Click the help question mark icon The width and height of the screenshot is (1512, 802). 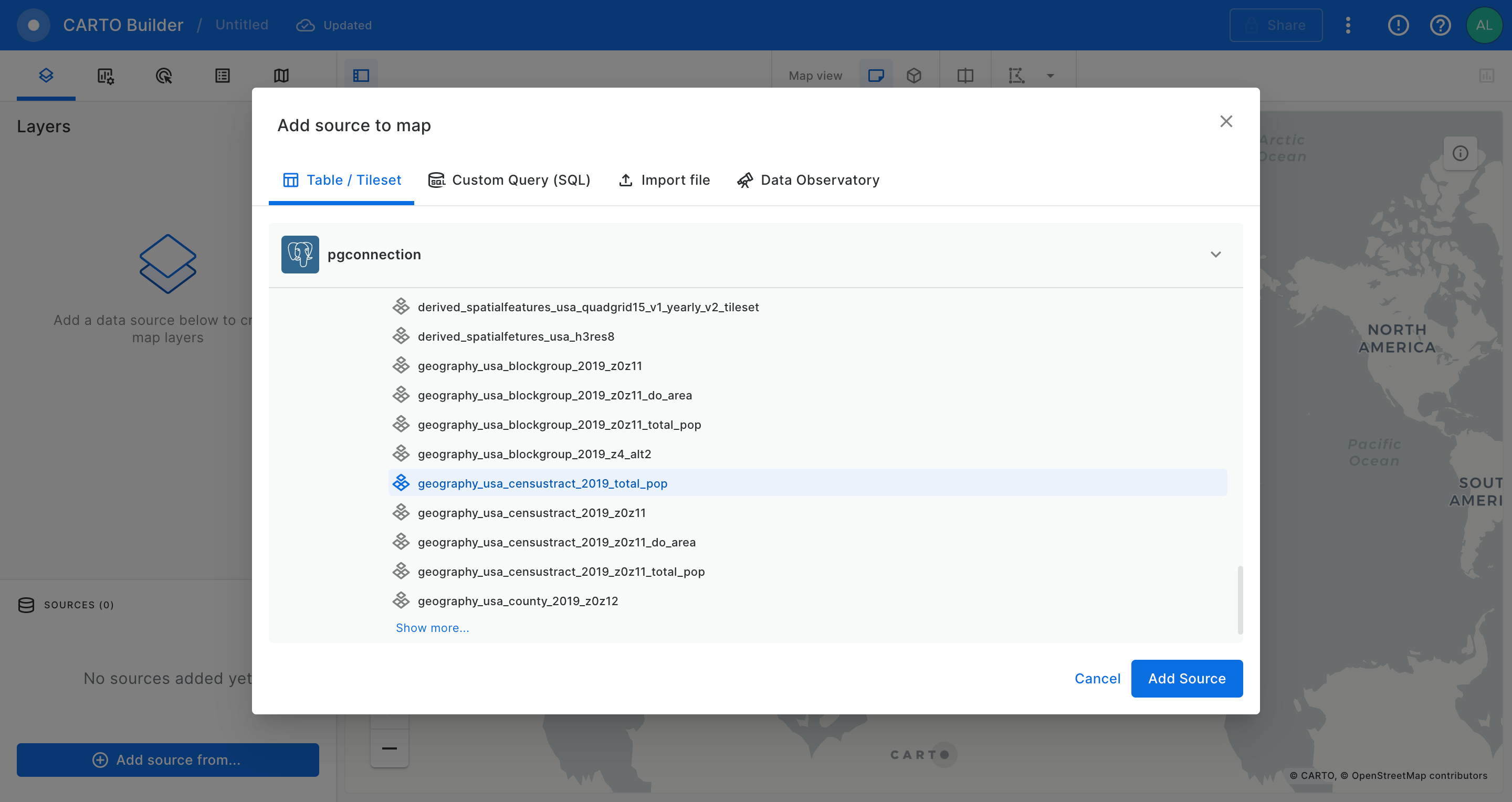coord(1440,25)
